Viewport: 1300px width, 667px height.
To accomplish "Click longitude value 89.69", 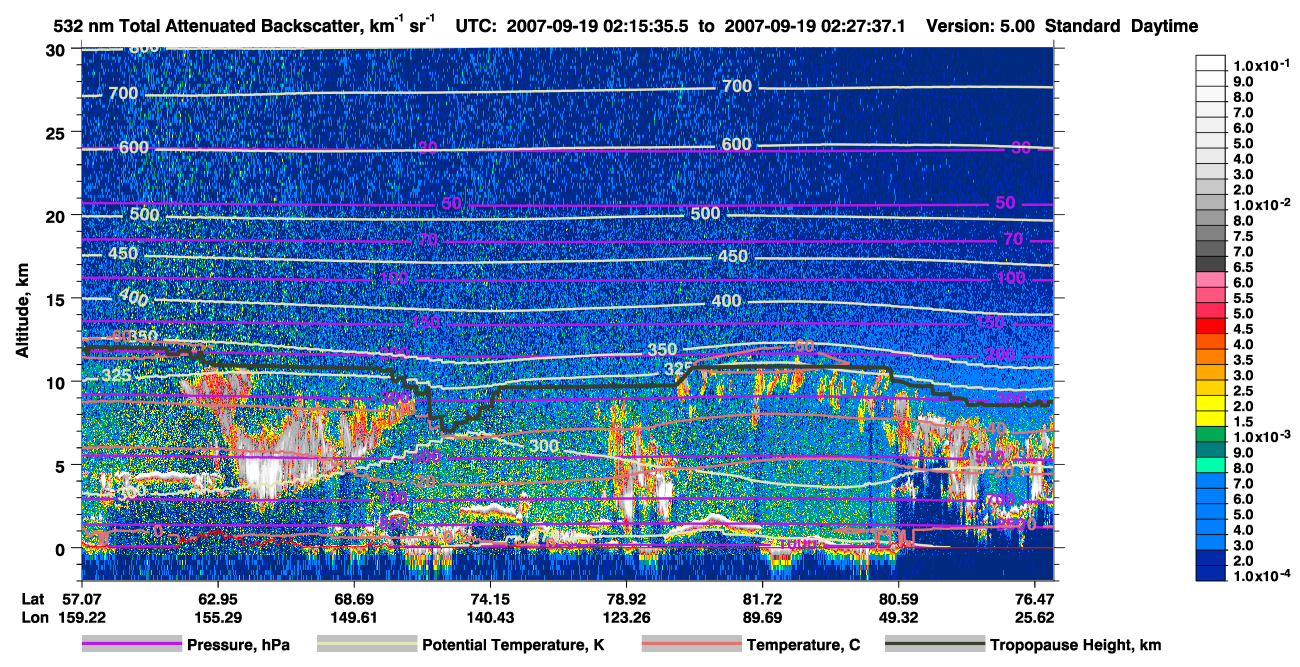I will (762, 617).
